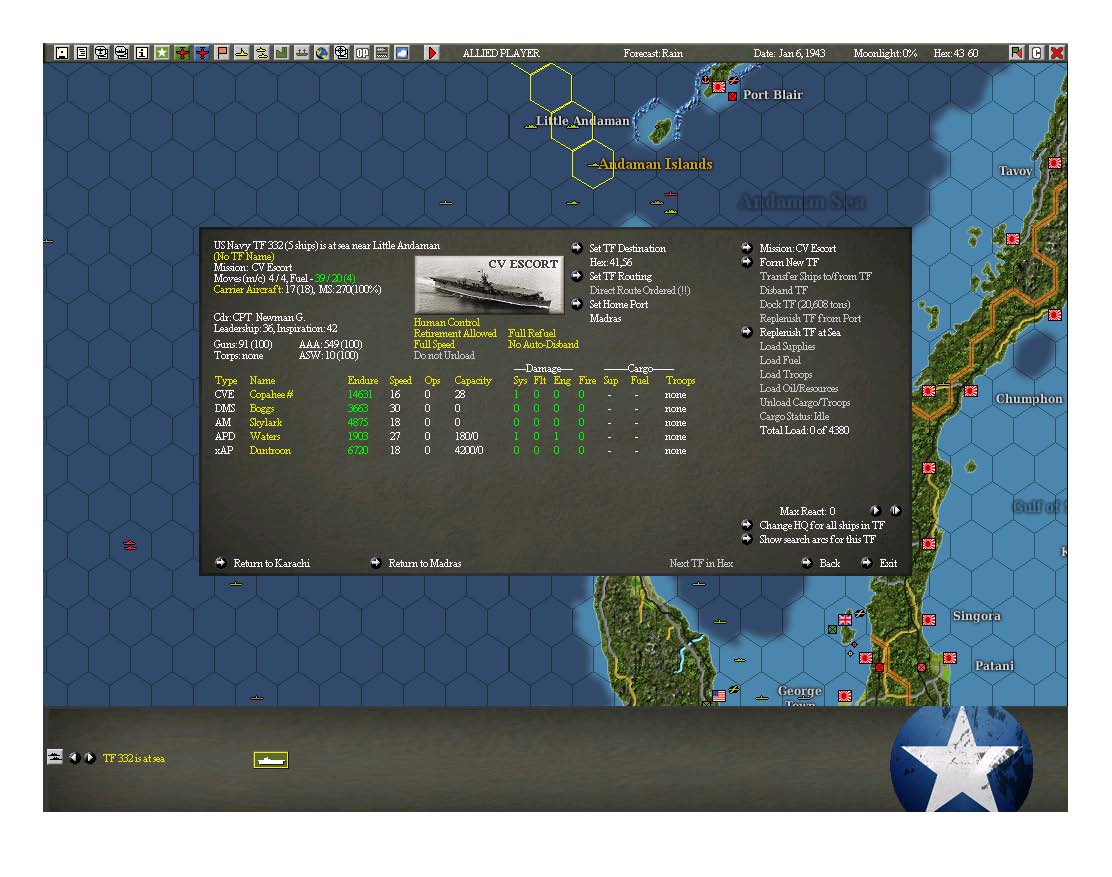
Task: Click the Exit button
Action: (x=888, y=563)
